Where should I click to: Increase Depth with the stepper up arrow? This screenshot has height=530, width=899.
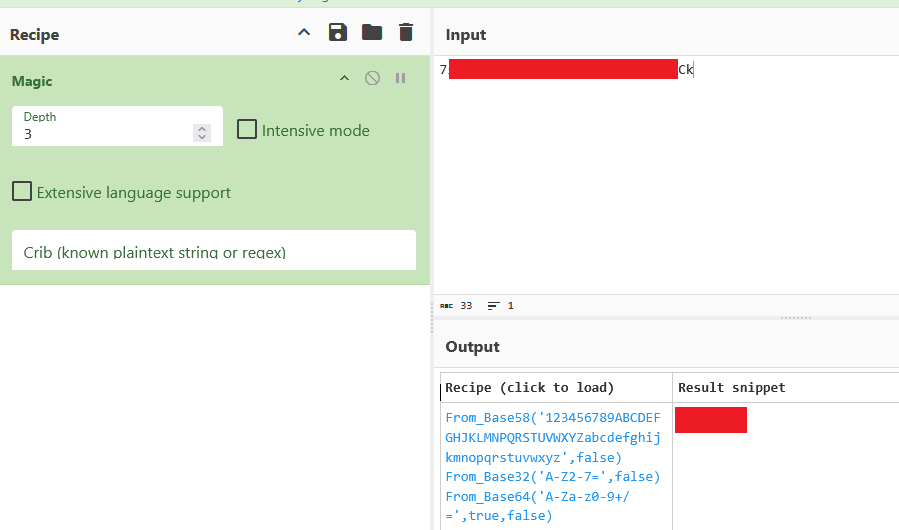point(202,128)
